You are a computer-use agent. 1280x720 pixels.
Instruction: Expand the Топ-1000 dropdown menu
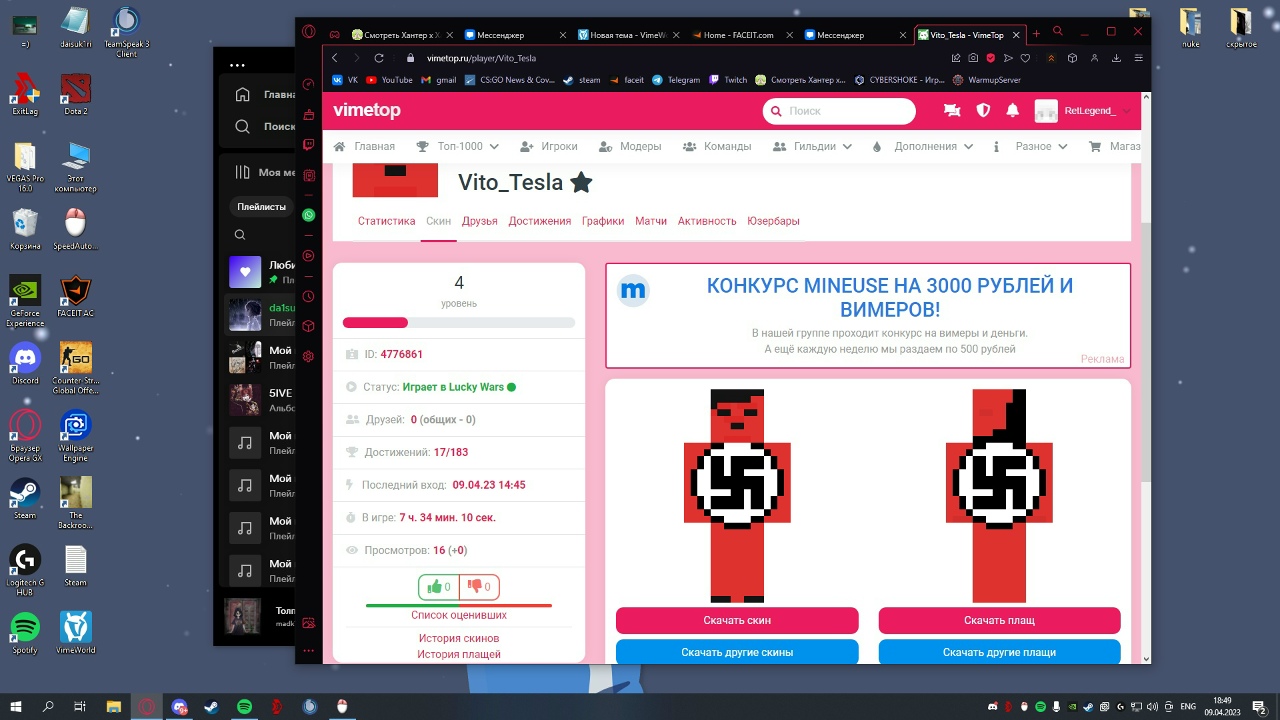(458, 146)
